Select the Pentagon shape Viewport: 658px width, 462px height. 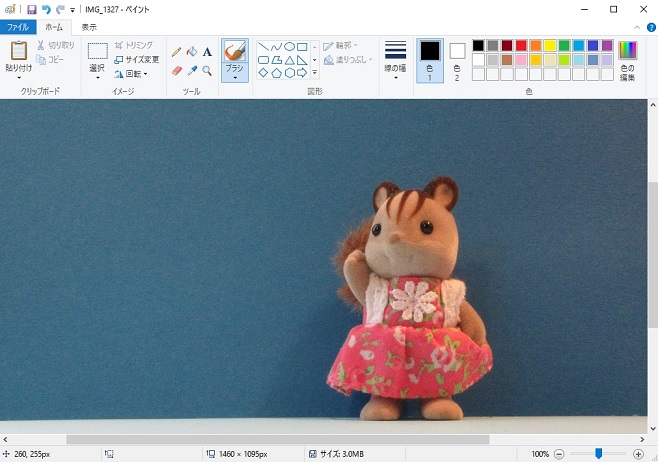coord(276,73)
